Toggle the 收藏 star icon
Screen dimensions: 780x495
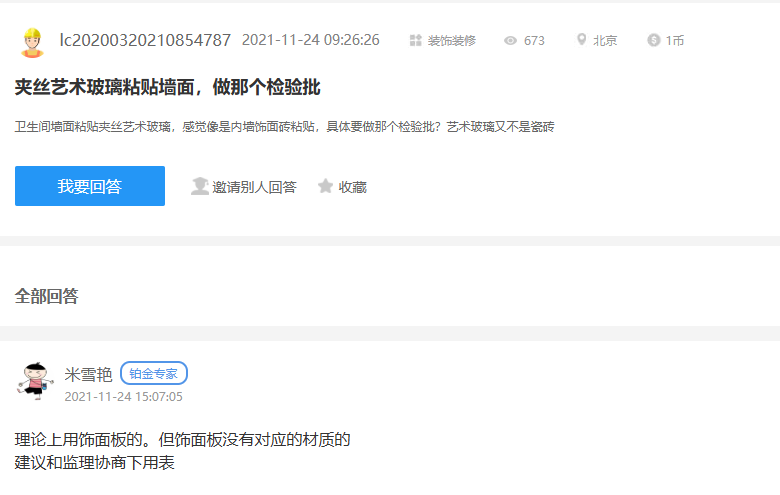click(325, 186)
